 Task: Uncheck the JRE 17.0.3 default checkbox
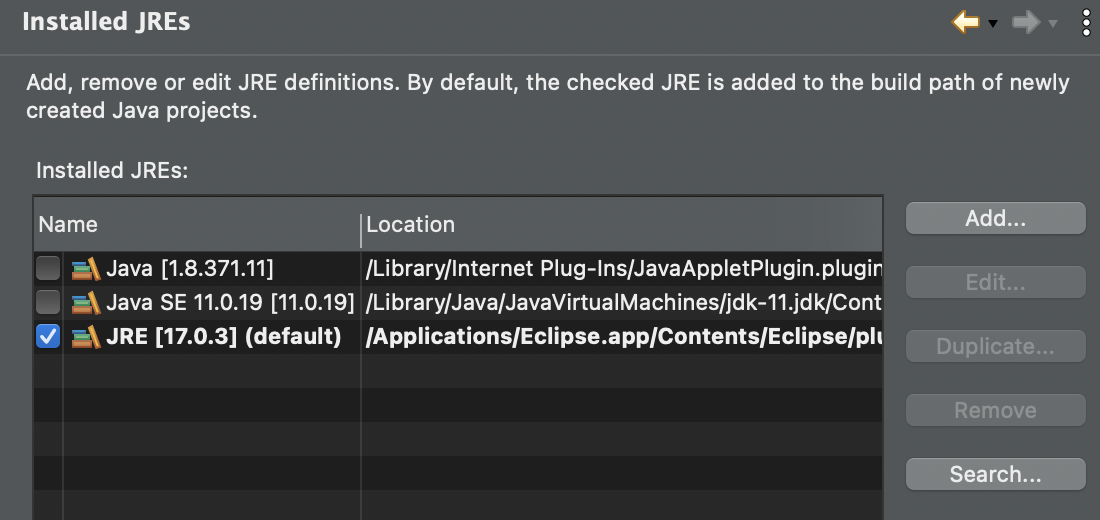(47, 337)
